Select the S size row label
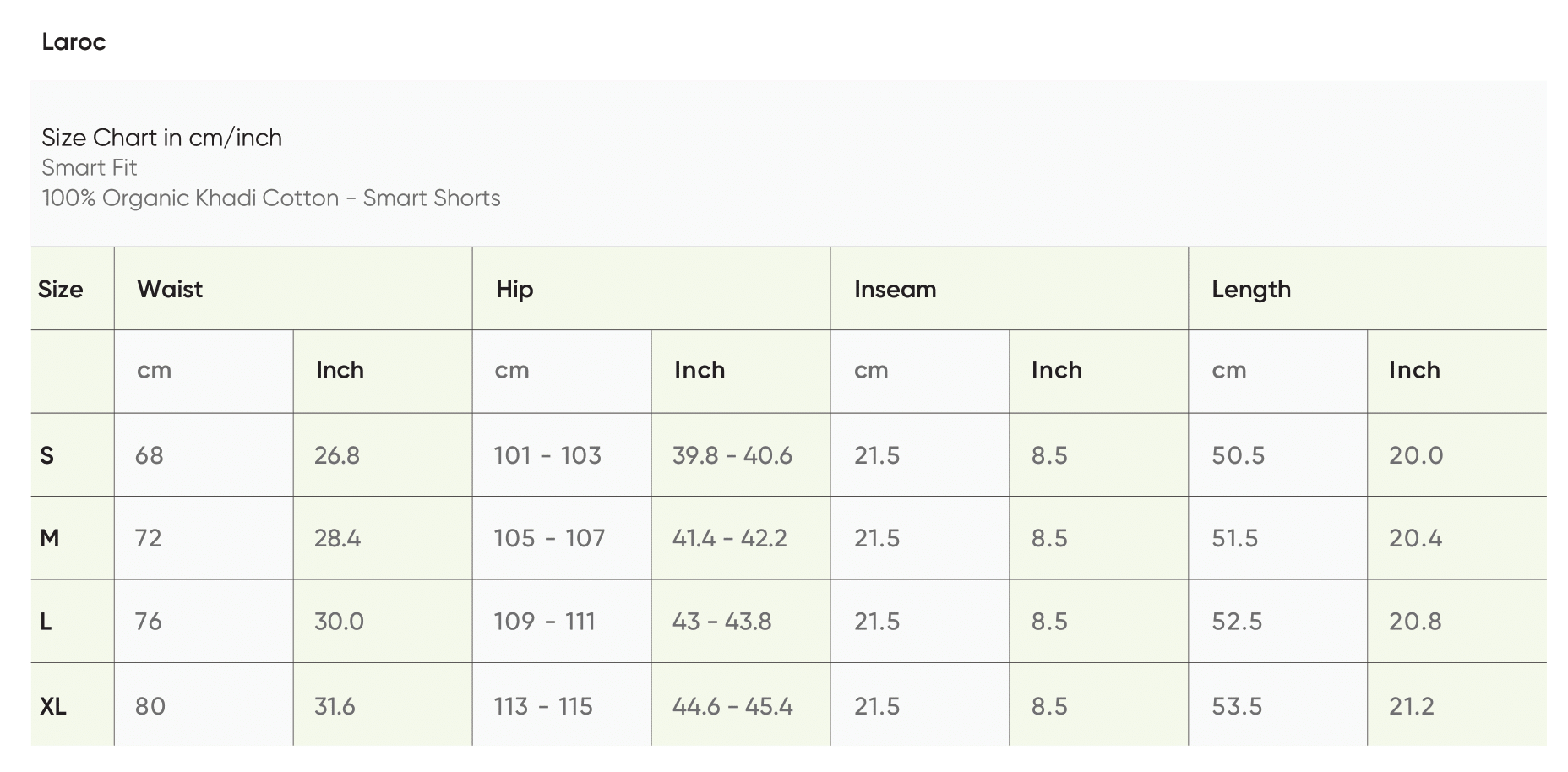1568x772 pixels. [47, 456]
